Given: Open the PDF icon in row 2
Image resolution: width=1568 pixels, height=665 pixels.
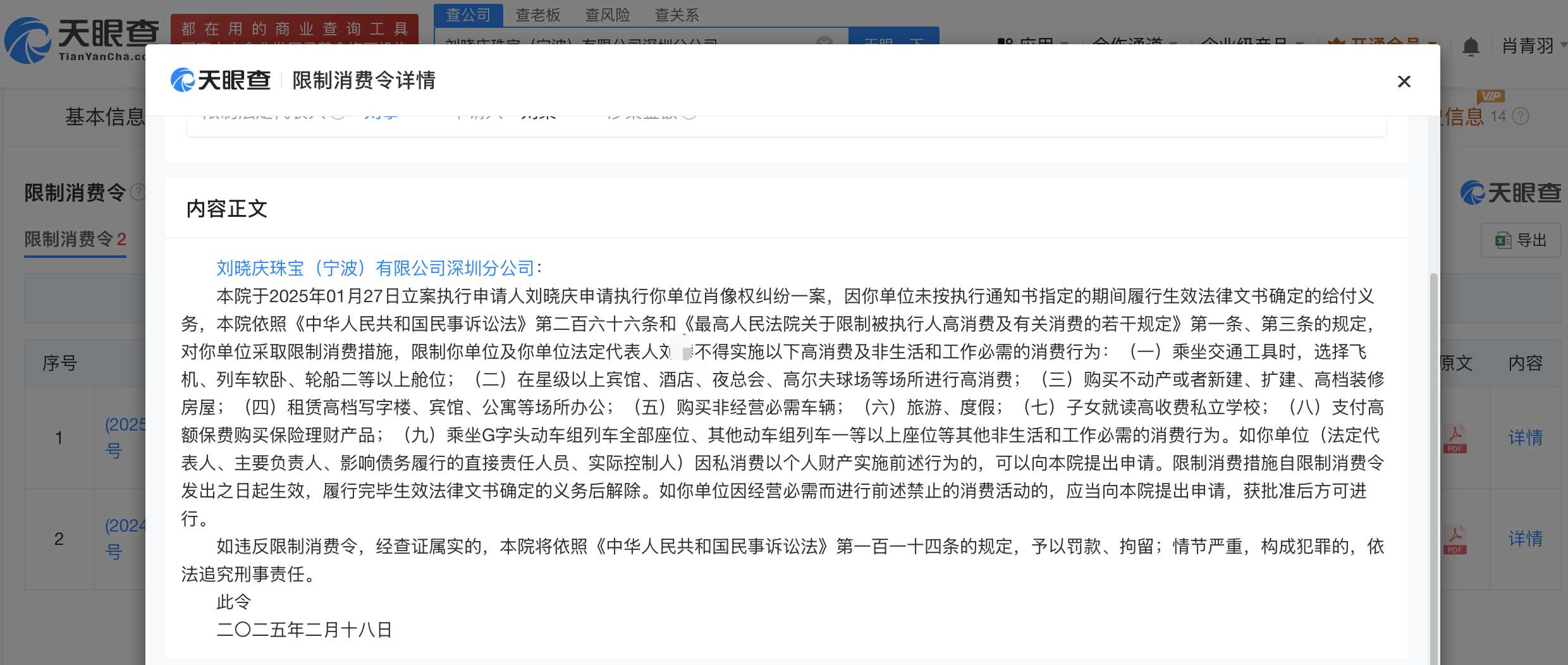Looking at the screenshot, I should 1455,539.
